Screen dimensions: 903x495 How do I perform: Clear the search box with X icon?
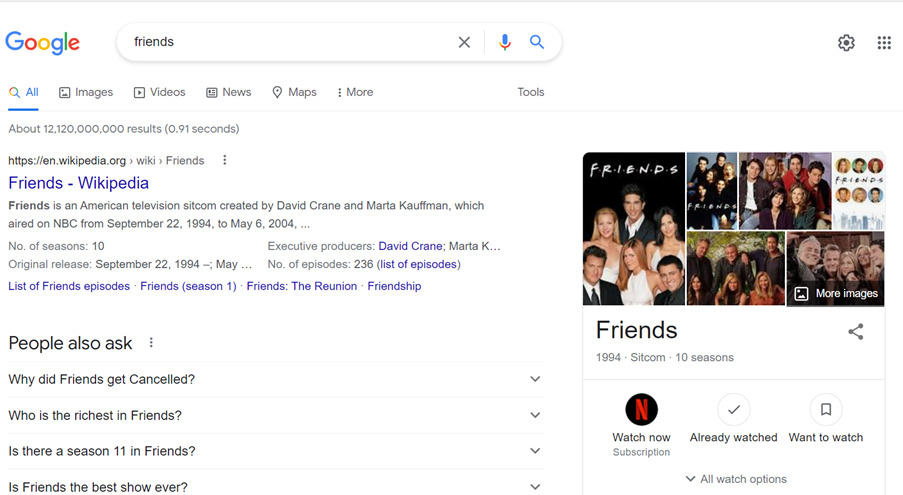click(x=464, y=42)
